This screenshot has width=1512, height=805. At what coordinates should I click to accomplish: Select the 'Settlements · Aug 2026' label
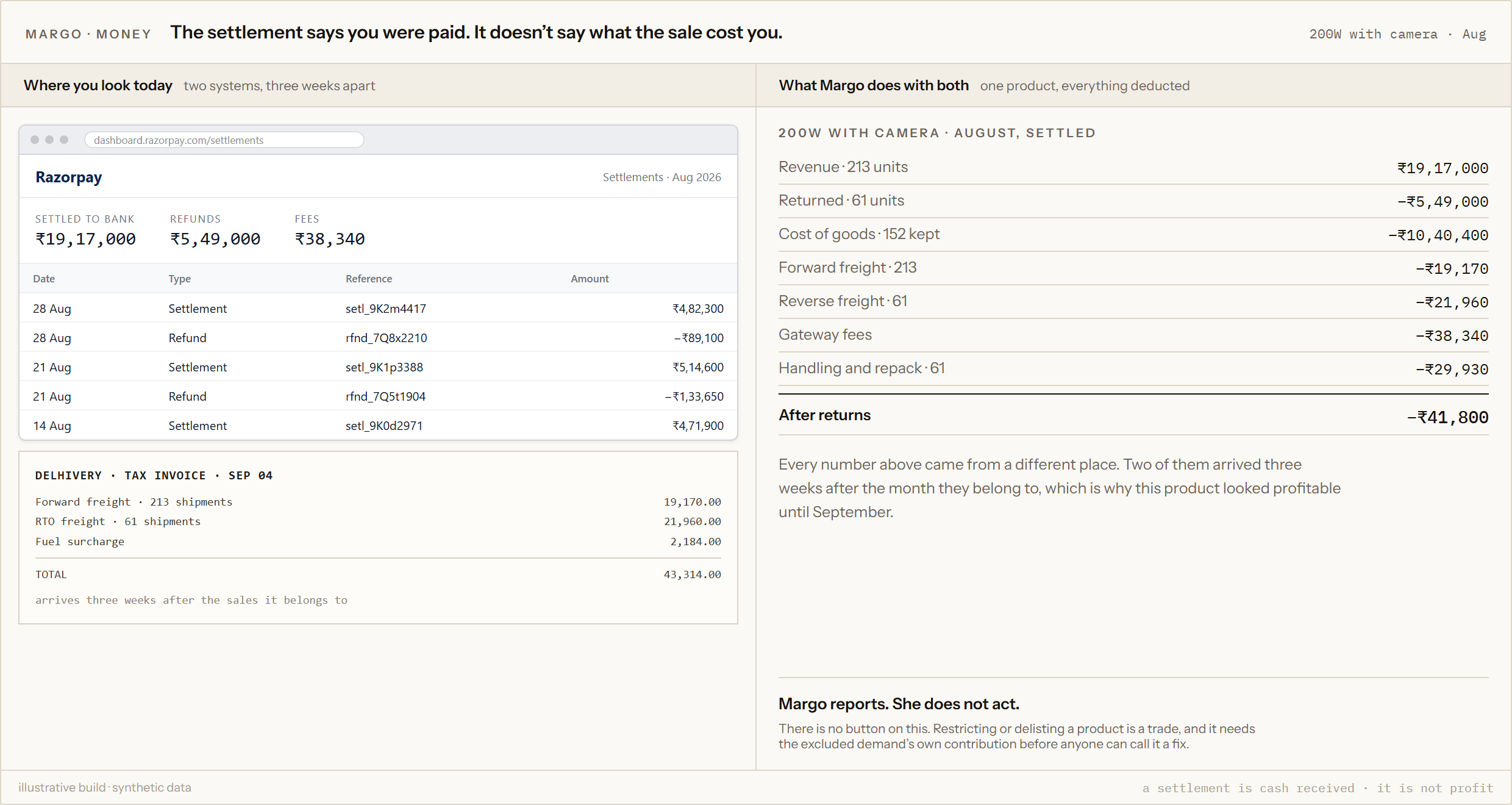pos(661,177)
